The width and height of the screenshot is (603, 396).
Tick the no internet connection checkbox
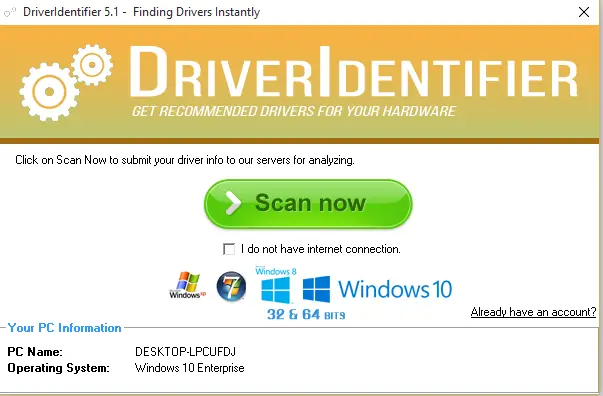click(x=229, y=249)
